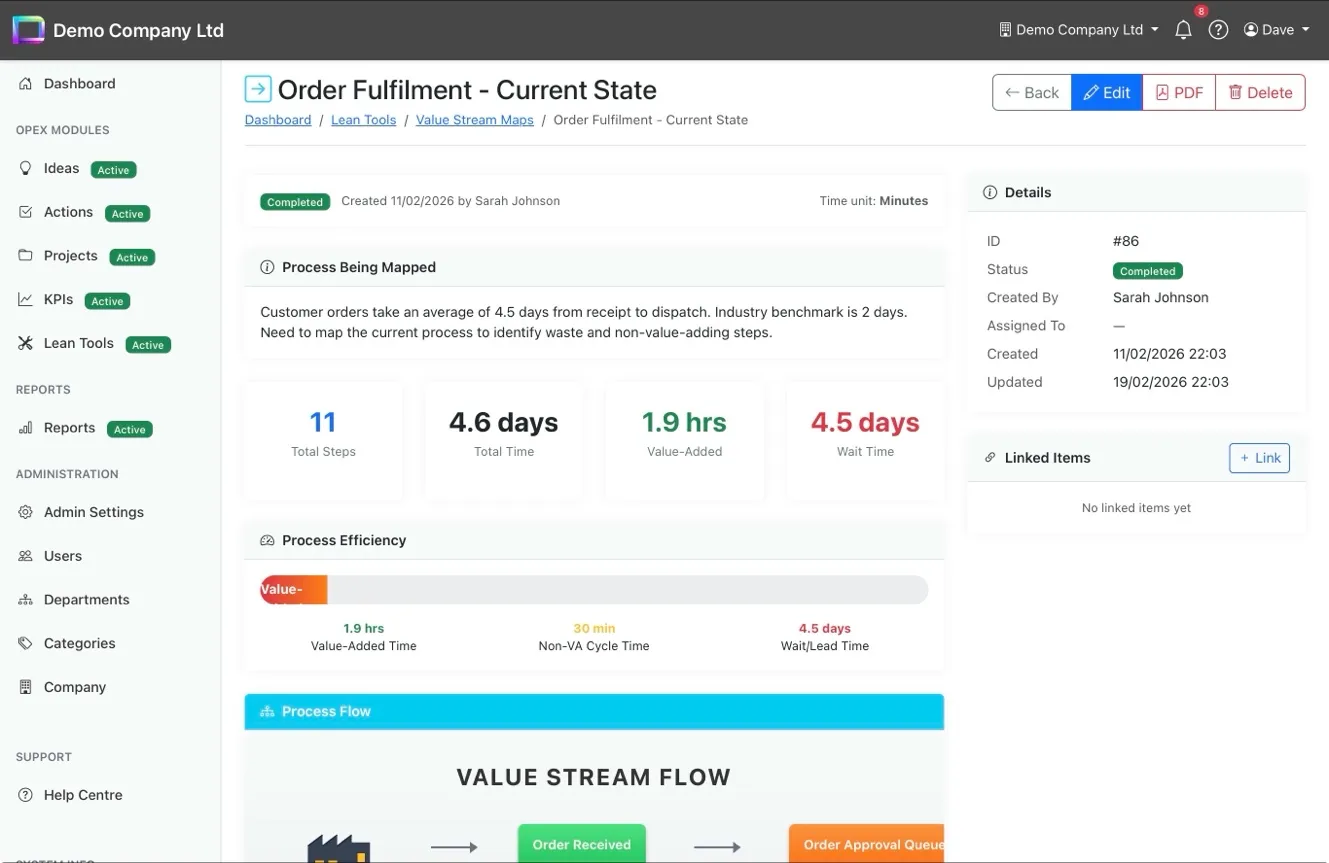Click the KPIs chart icon in sidebar
Image resolution: width=1329 pixels, height=863 pixels.
(24, 299)
